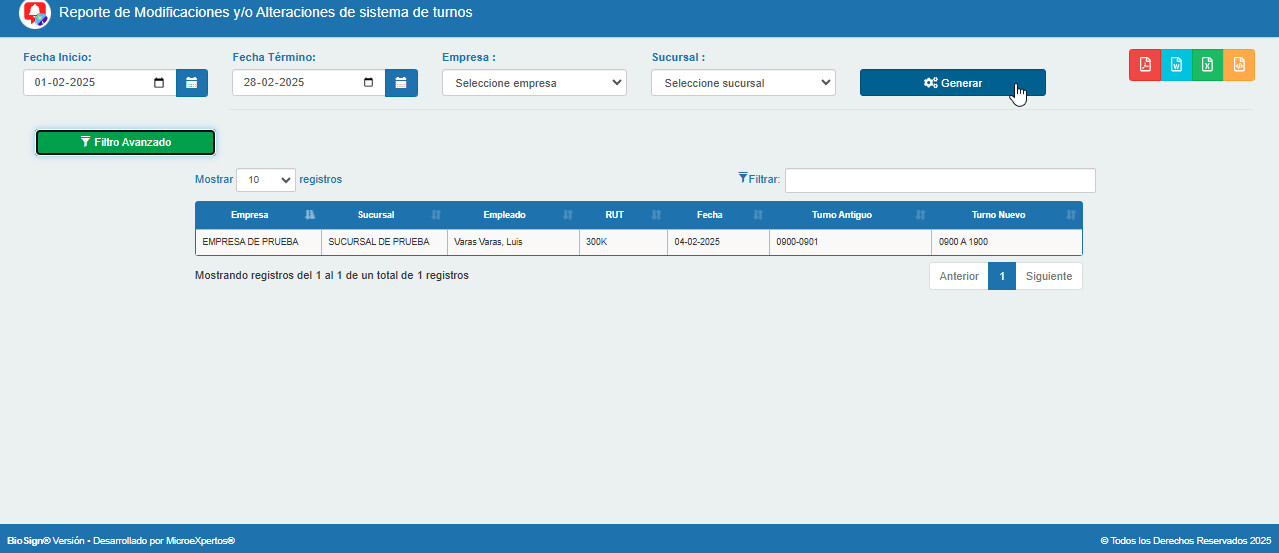Image resolution: width=1279 pixels, height=553 pixels.
Task: Click the BioSign Versión footer text
Action: point(121,540)
